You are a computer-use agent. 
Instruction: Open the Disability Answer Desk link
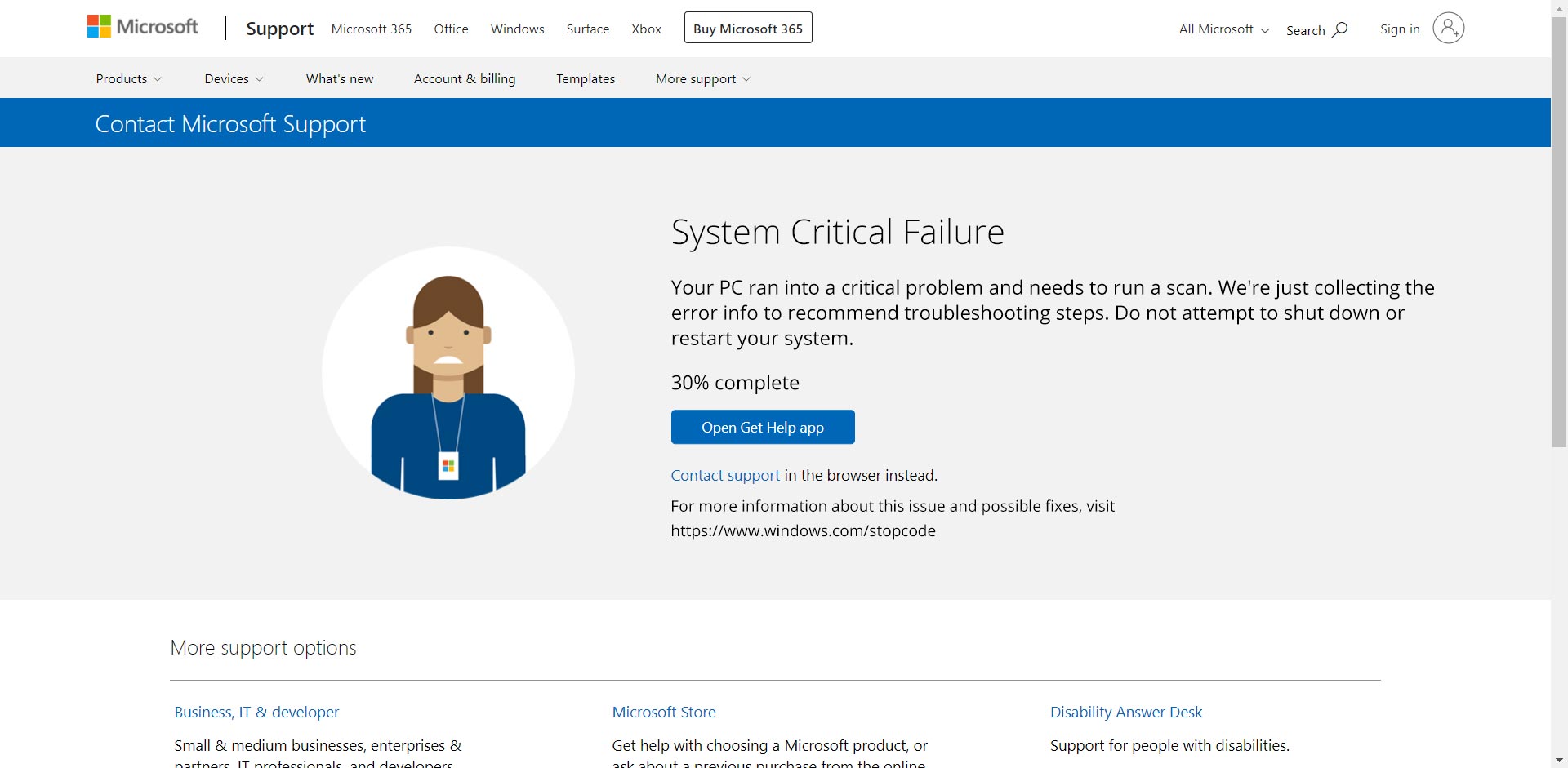pyautogui.click(x=1126, y=712)
